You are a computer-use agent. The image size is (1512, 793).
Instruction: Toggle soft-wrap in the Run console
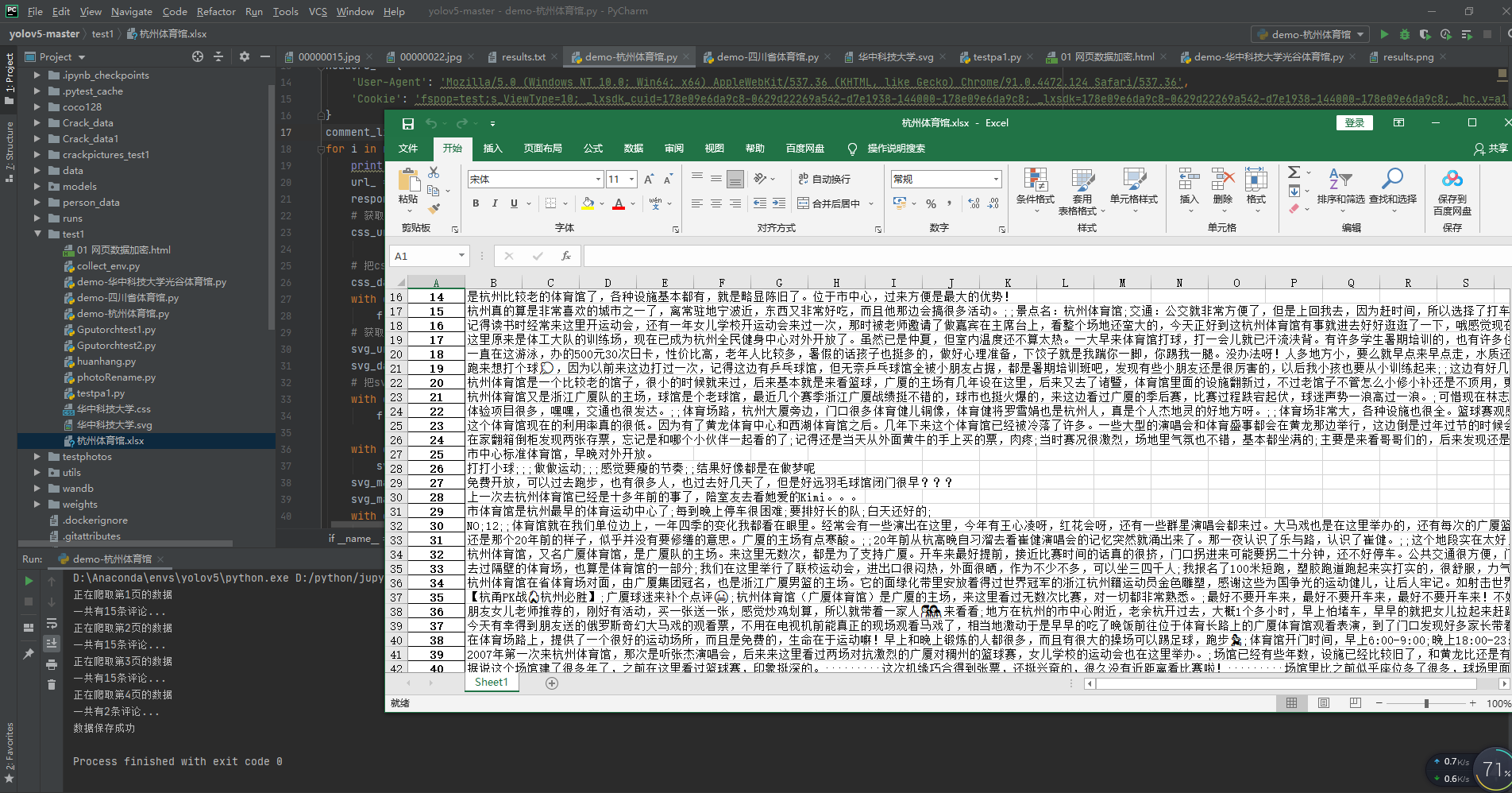52,623
